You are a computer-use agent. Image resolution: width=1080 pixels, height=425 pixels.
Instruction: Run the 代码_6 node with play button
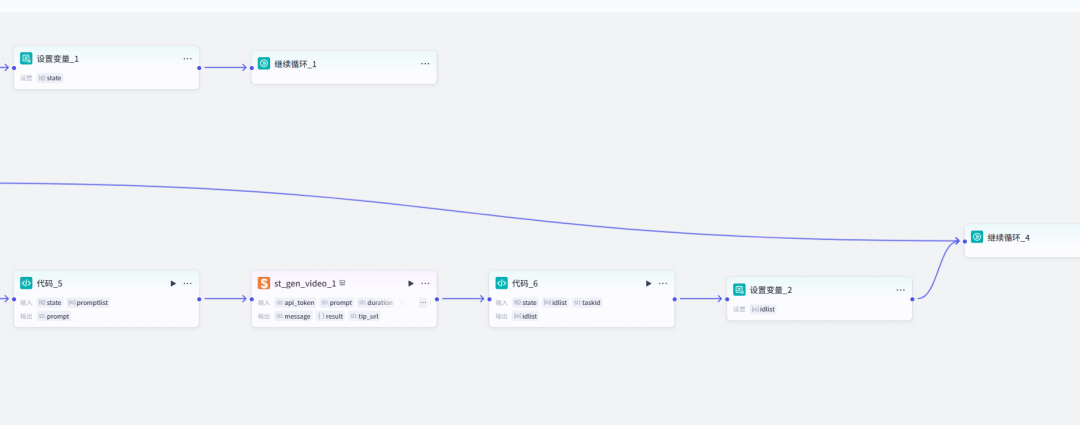coord(648,283)
